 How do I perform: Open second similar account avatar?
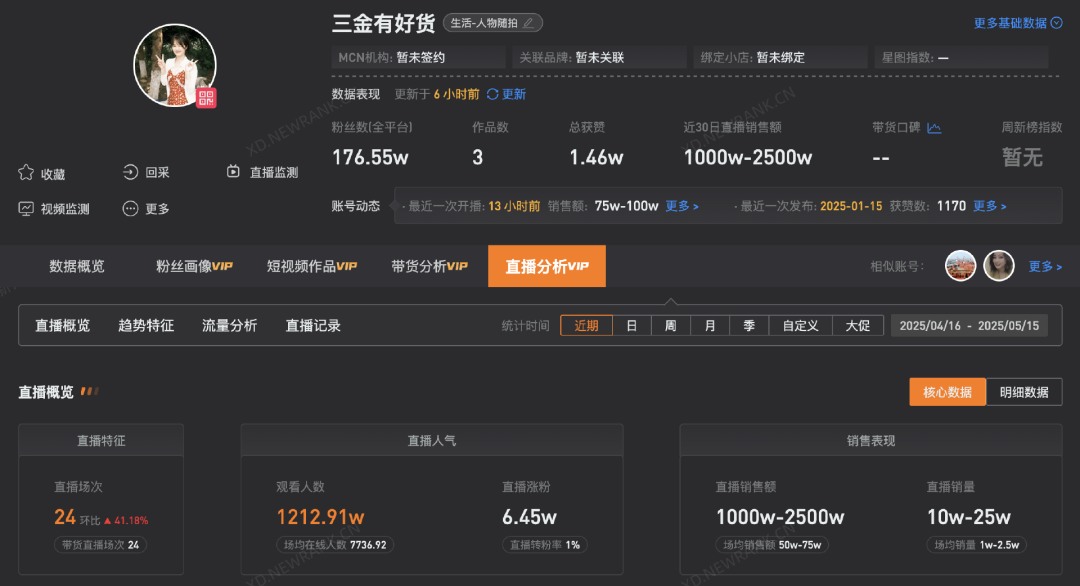999,266
